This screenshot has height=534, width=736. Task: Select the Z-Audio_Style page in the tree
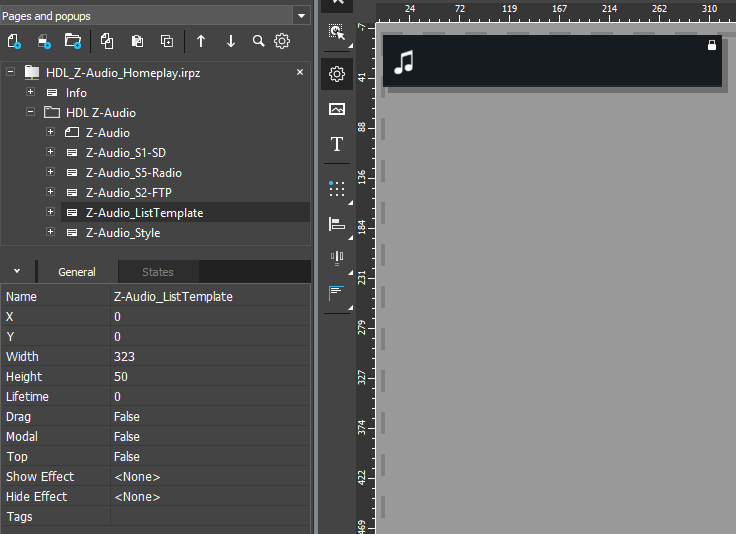tap(122, 233)
